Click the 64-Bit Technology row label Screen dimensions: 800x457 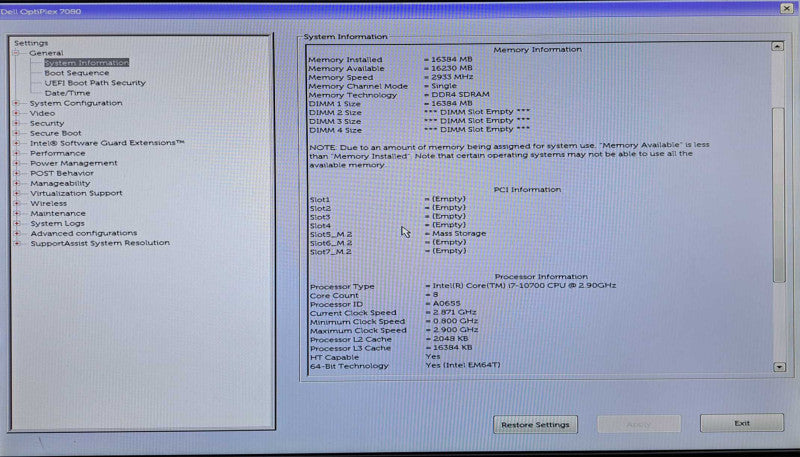[x=349, y=366]
